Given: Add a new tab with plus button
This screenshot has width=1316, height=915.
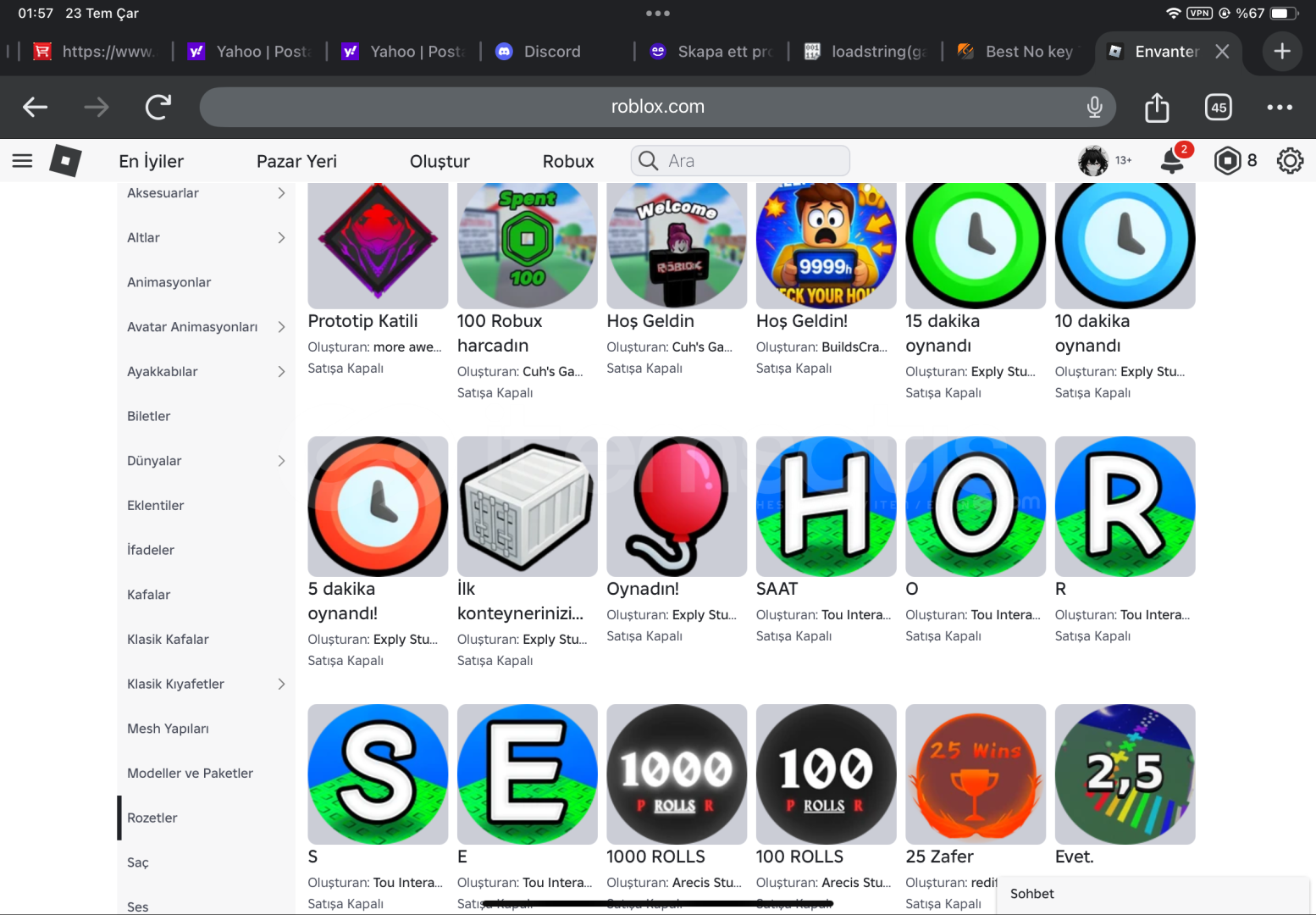Looking at the screenshot, I should [x=1282, y=51].
